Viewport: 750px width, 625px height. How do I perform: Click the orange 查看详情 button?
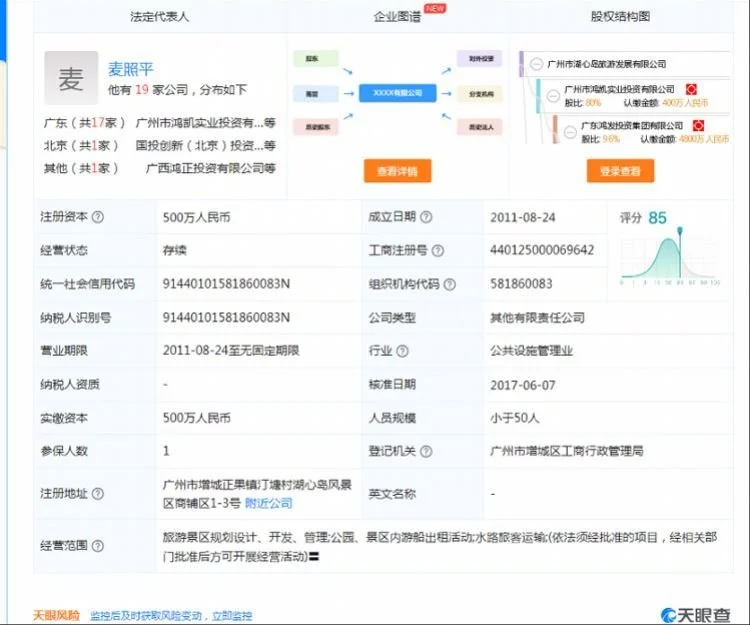pos(397,171)
